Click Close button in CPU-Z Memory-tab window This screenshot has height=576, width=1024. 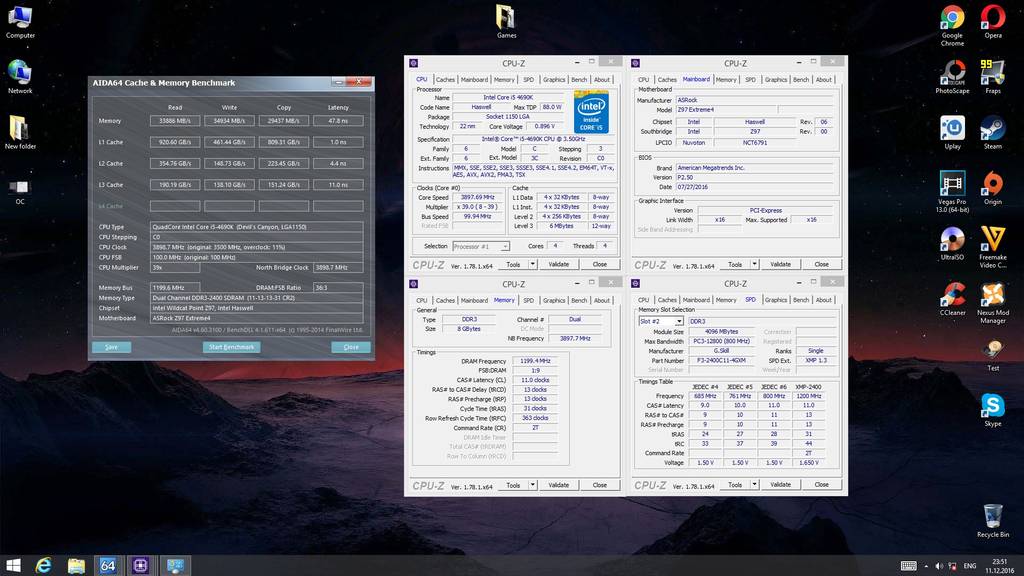(600, 485)
